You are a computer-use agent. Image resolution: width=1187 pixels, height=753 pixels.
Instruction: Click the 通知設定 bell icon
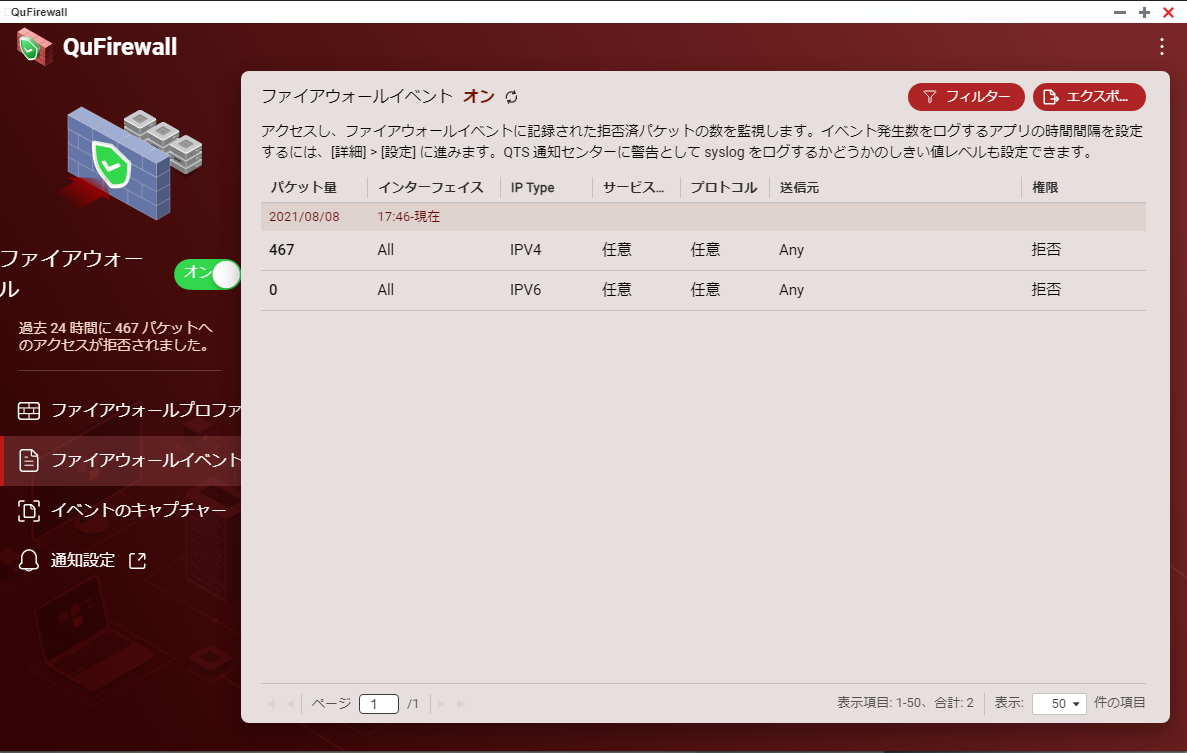point(29,561)
